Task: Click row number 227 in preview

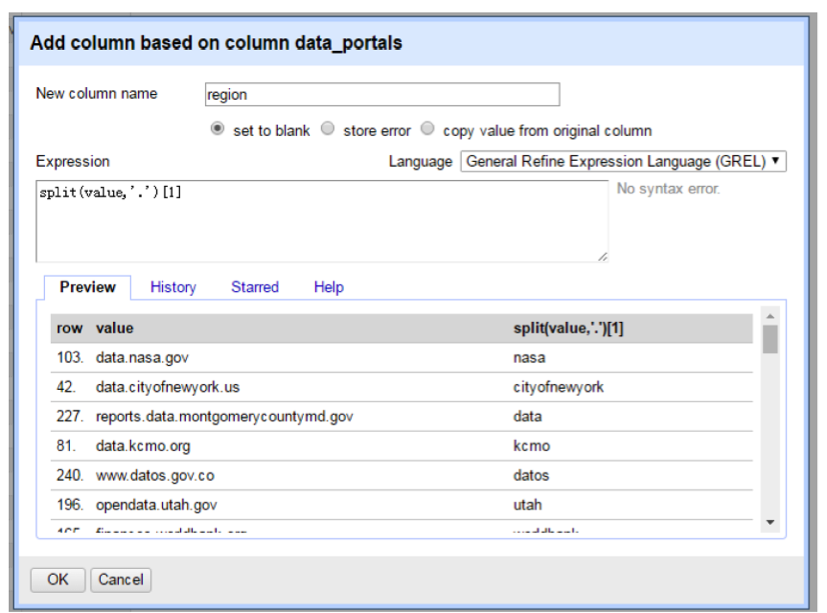Action: (x=70, y=417)
